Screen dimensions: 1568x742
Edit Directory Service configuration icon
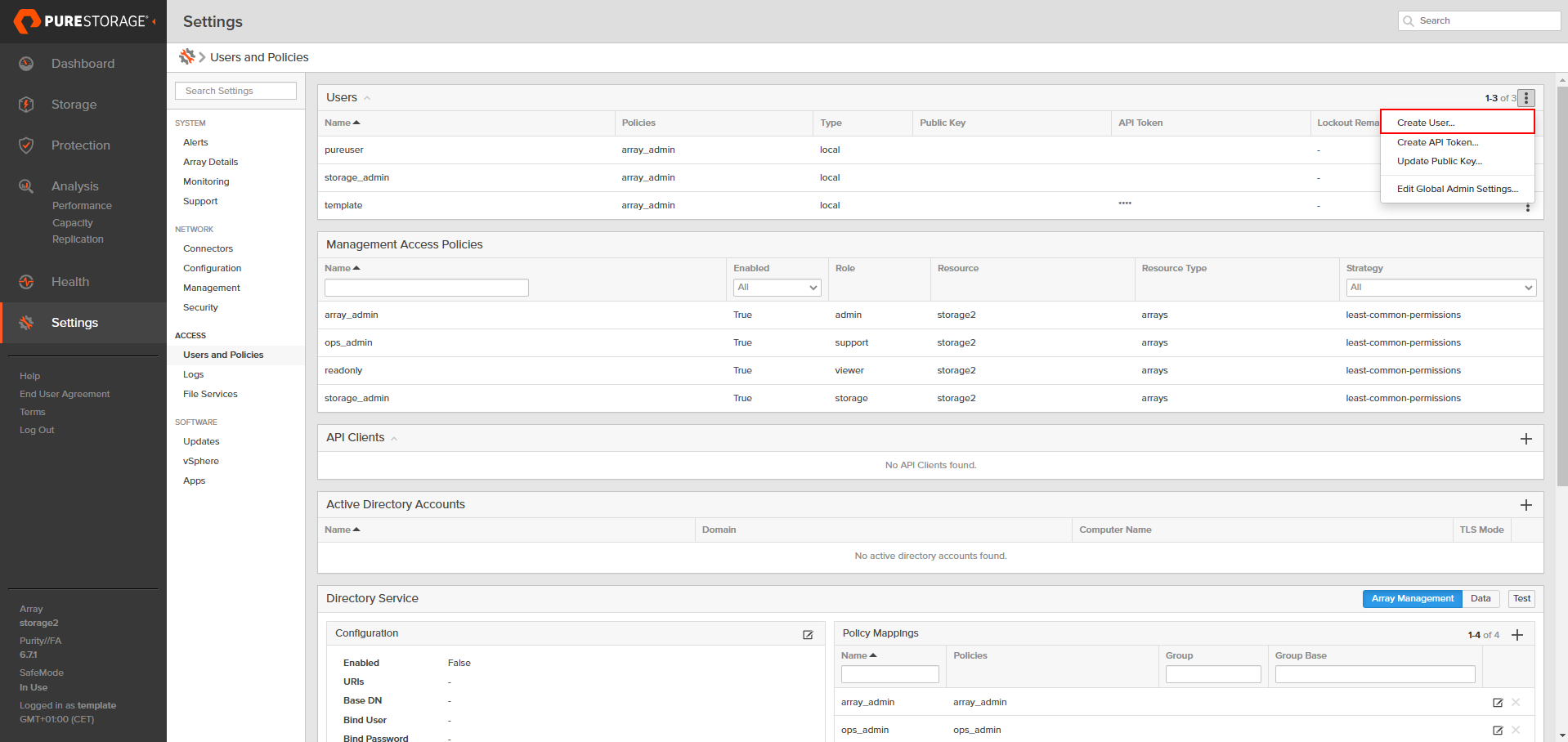(x=808, y=634)
